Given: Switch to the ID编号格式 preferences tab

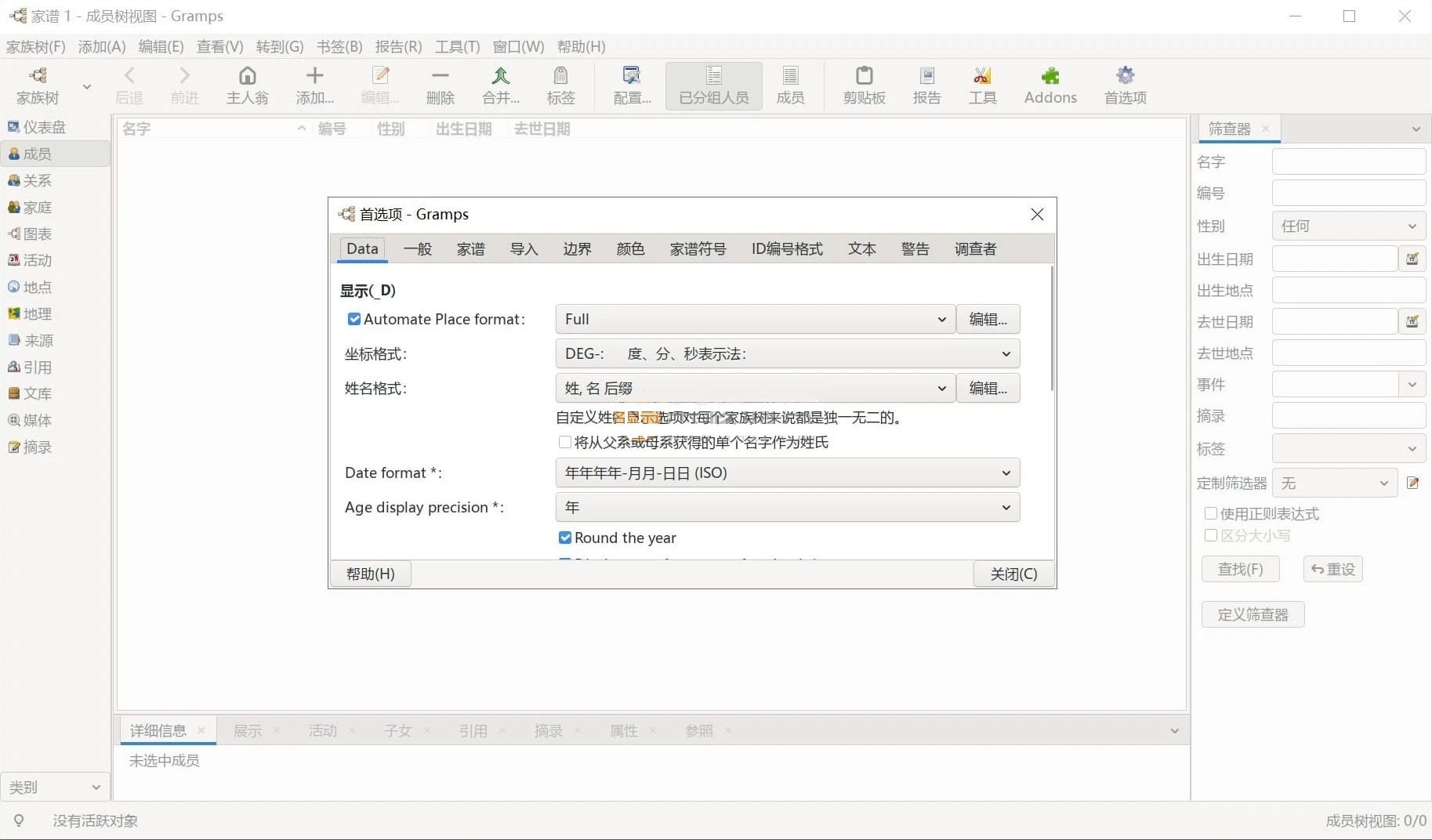Looking at the screenshot, I should click(x=787, y=248).
